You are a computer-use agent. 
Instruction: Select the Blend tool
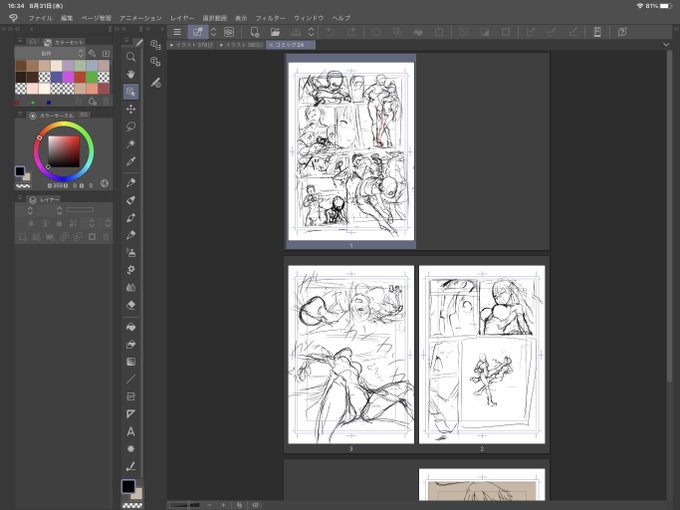click(x=131, y=288)
